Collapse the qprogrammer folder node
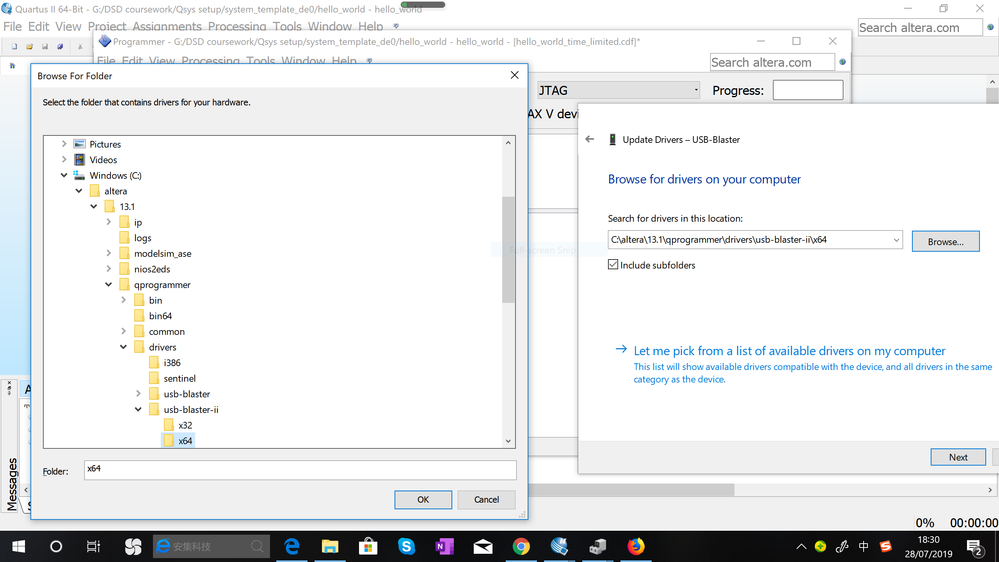The image size is (999, 562). pyautogui.click(x=108, y=284)
